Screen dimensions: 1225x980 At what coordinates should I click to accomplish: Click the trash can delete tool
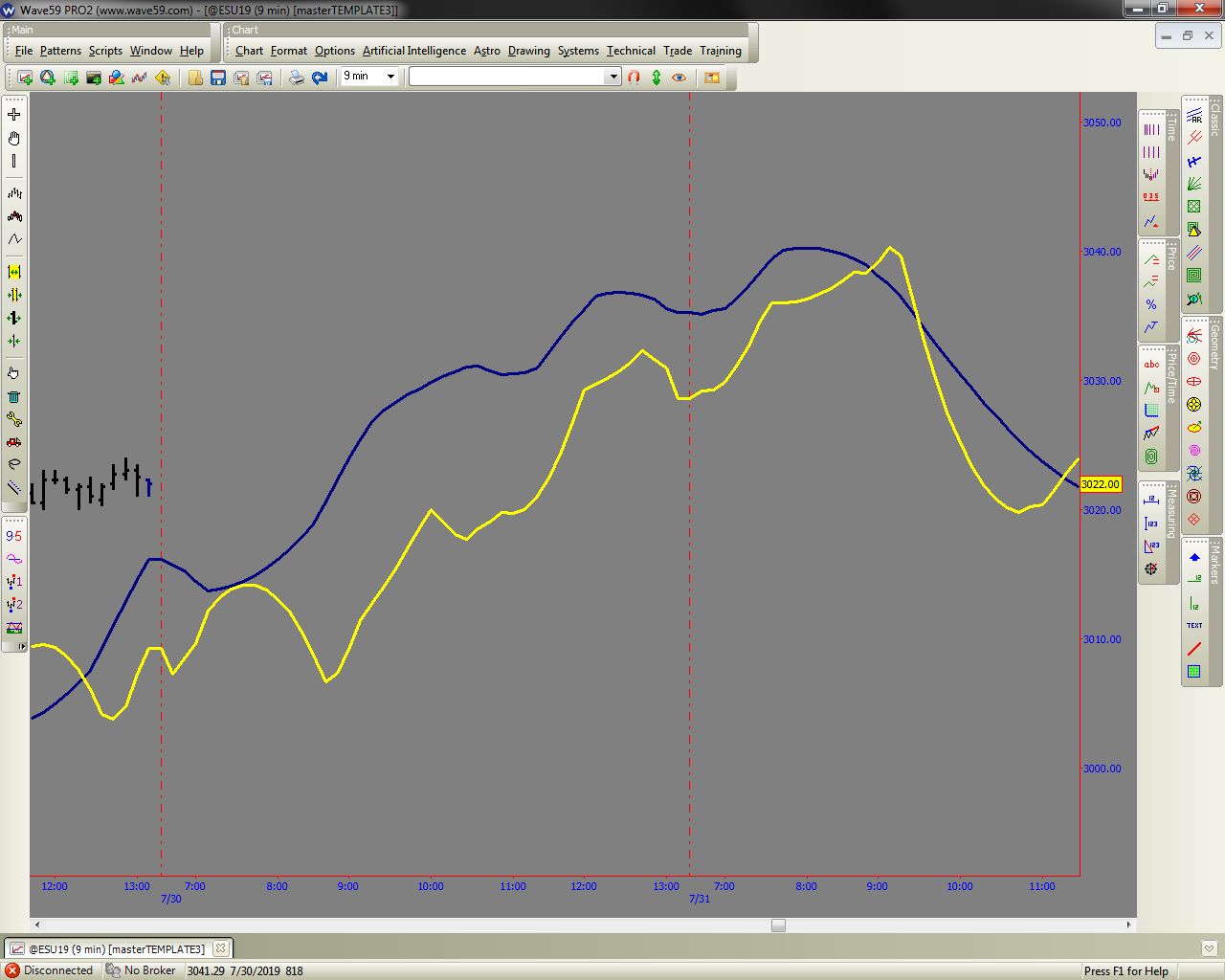pyautogui.click(x=14, y=396)
